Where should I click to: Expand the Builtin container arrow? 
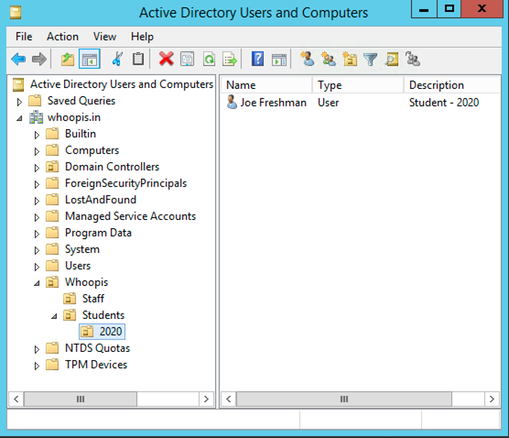[x=37, y=135]
